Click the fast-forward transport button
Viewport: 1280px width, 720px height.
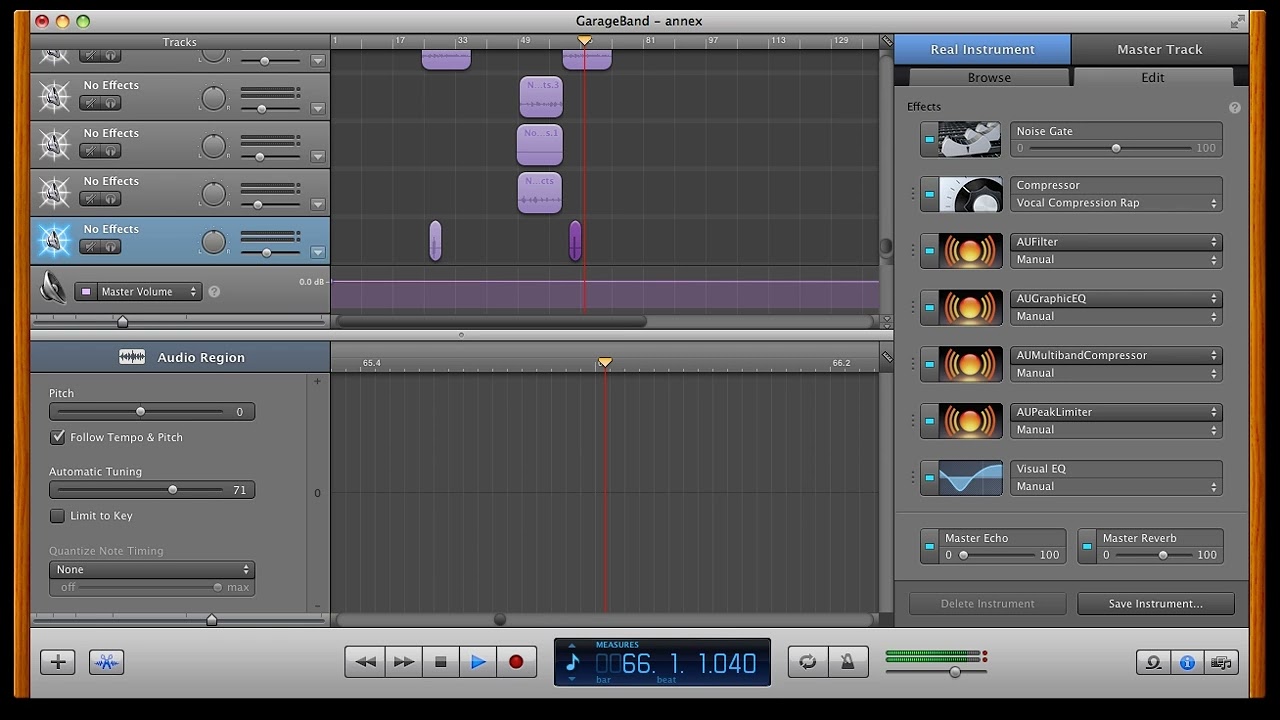(403, 662)
